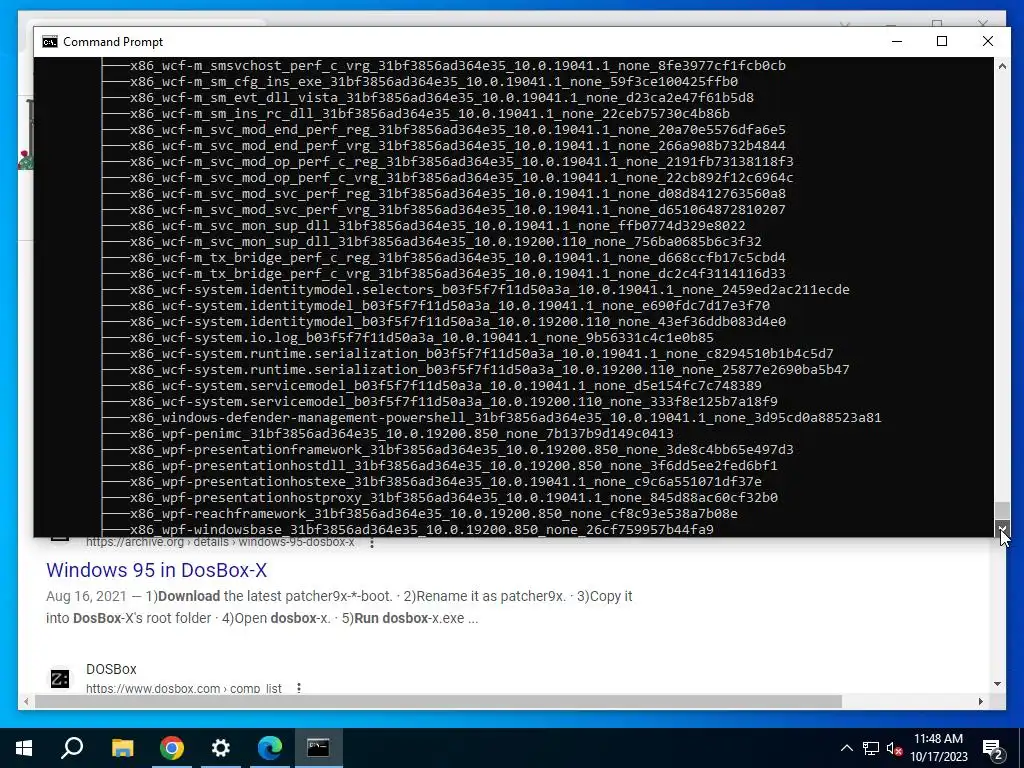Click the muted volume tray icon
The height and width of the screenshot is (768, 1024).
tap(895, 748)
